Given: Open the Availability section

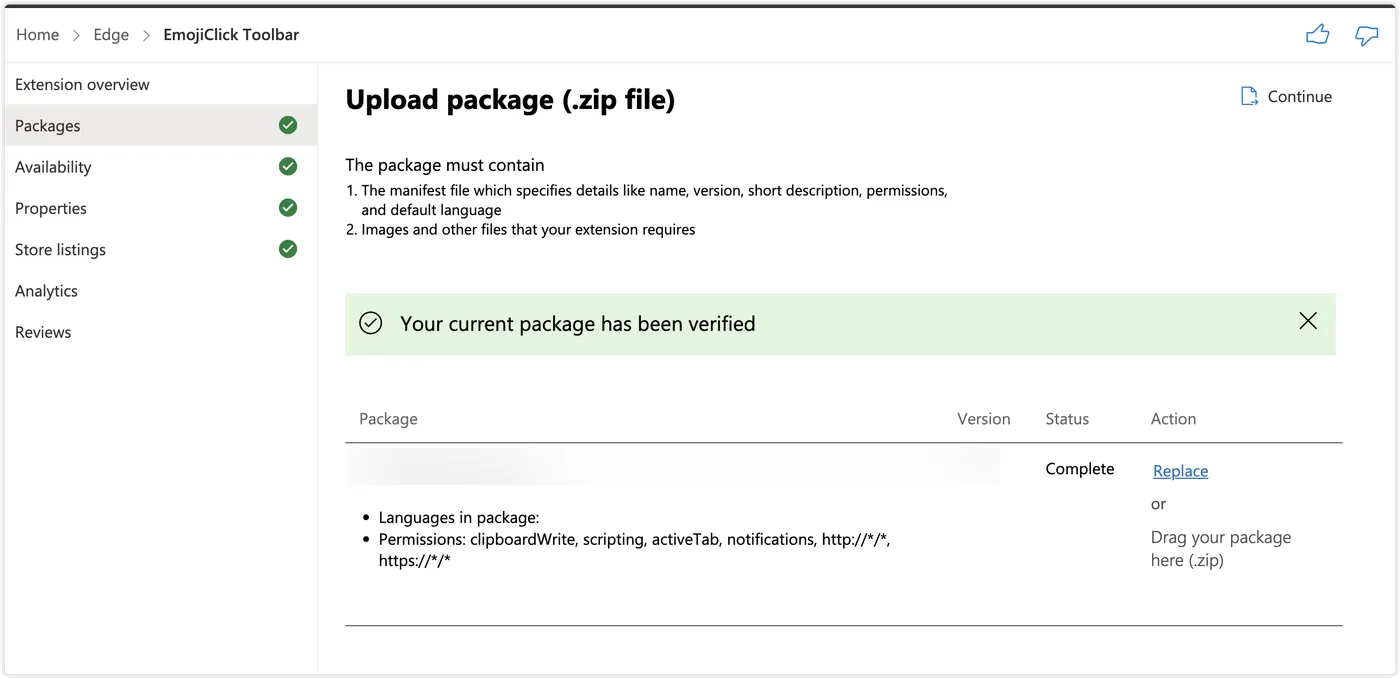Looking at the screenshot, I should coord(53,167).
